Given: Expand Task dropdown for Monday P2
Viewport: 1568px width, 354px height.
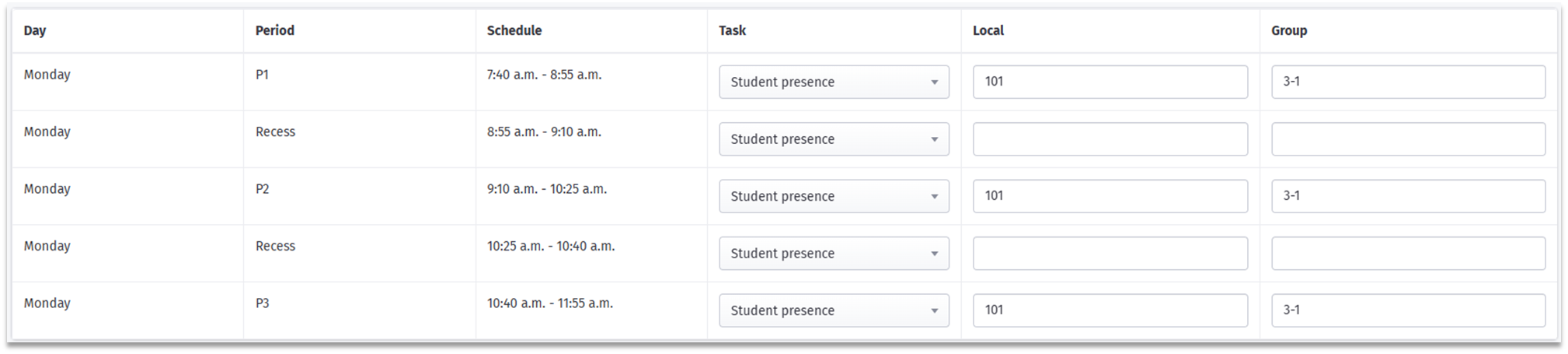Looking at the screenshot, I should click(834, 196).
